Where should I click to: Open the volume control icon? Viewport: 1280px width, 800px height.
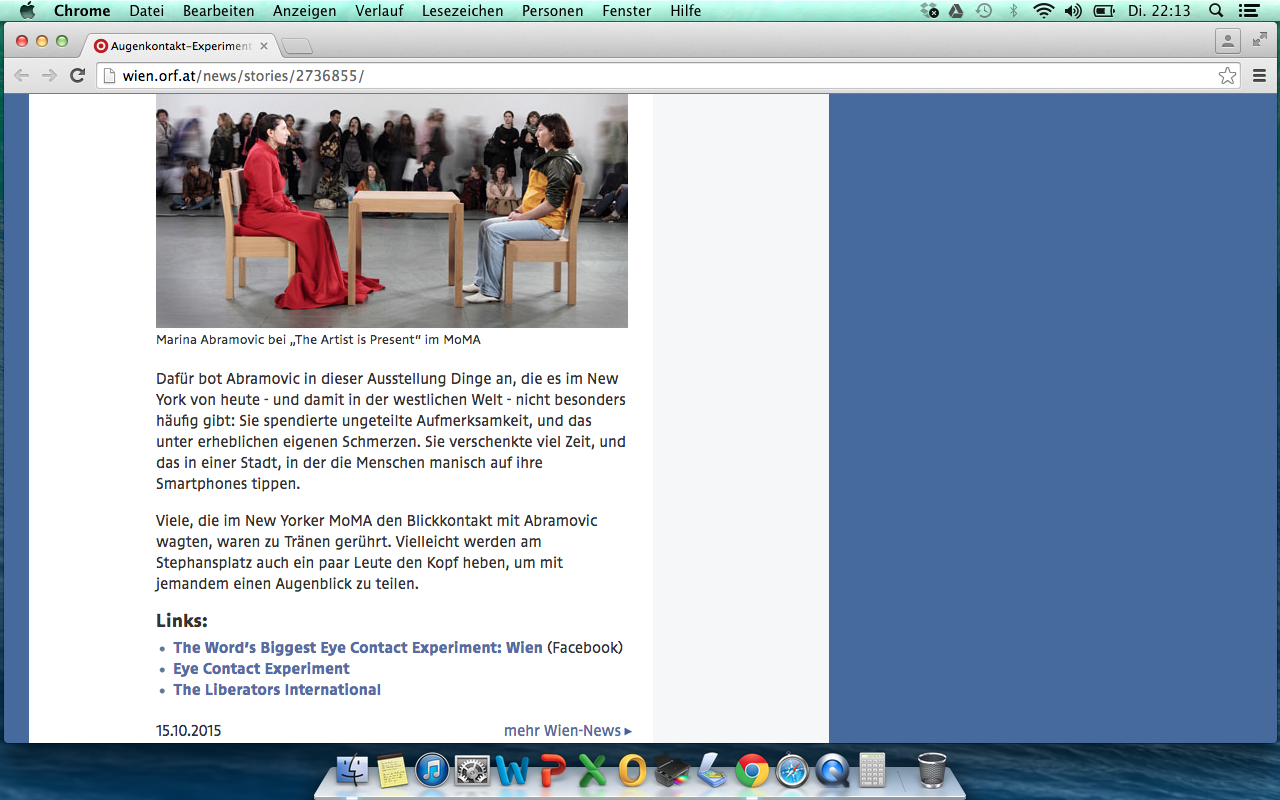pos(1073,11)
